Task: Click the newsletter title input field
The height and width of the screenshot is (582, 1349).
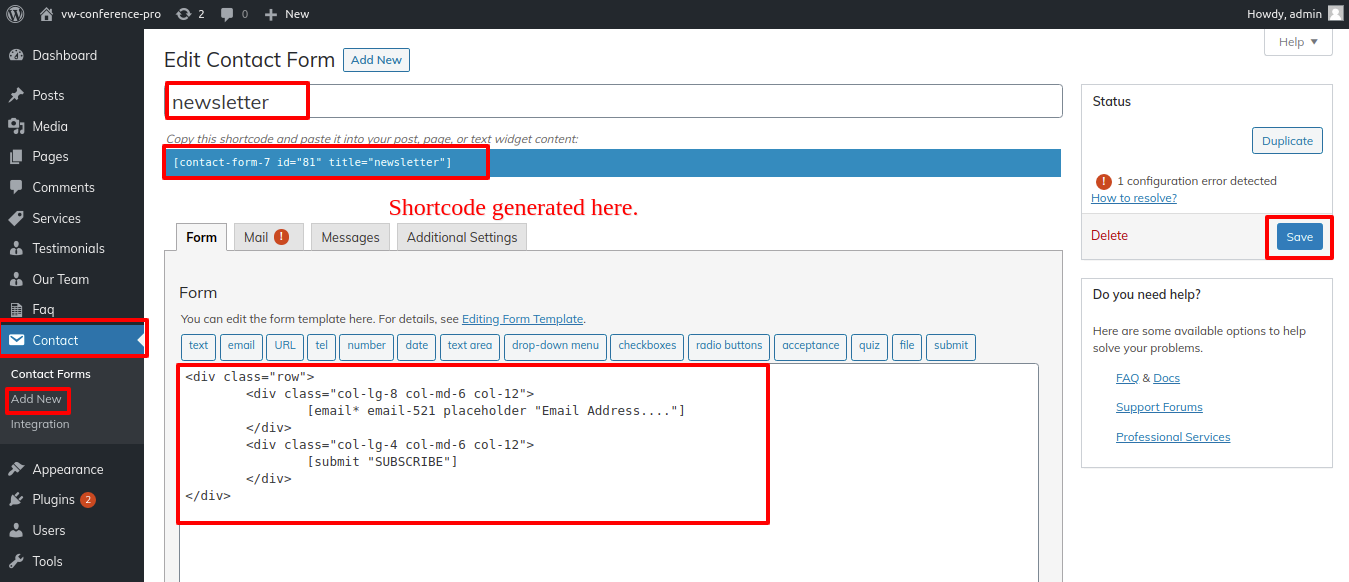Action: click(612, 101)
